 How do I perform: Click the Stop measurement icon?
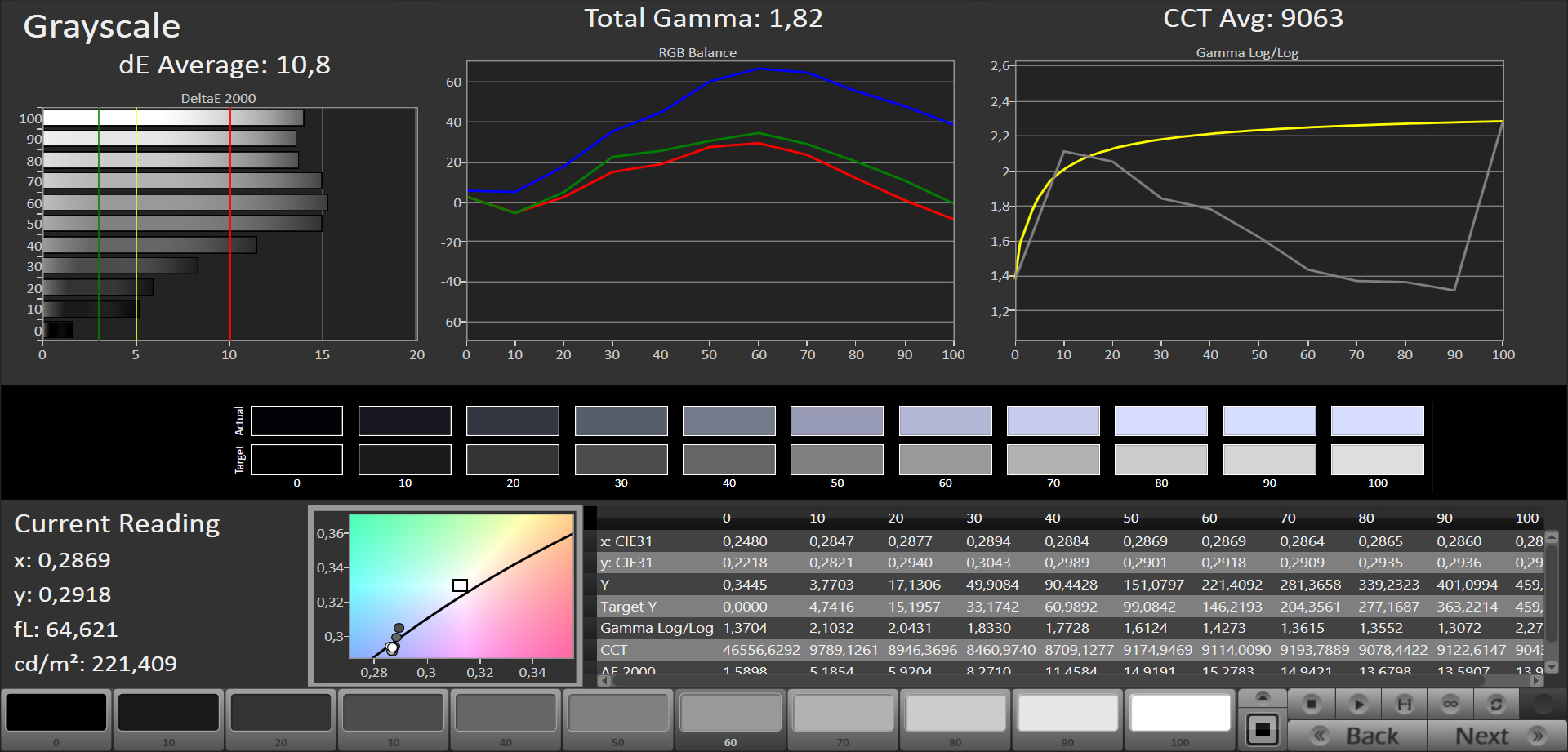pyautogui.click(x=1312, y=703)
